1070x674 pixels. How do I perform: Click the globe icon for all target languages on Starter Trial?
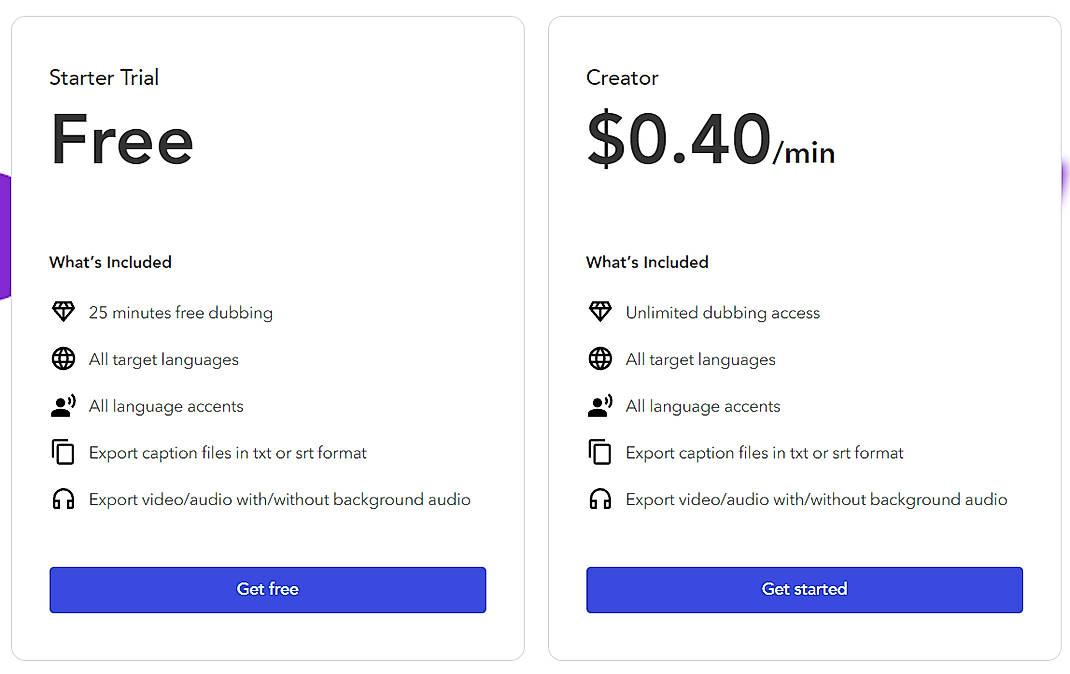[63, 359]
